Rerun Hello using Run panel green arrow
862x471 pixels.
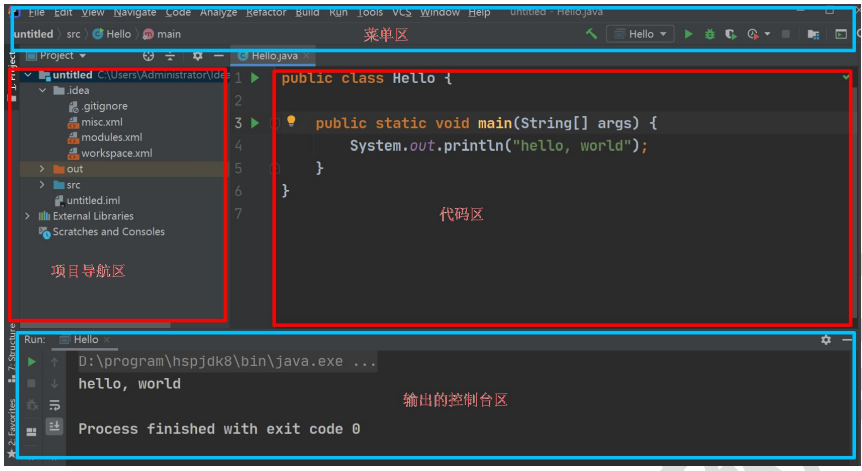pos(32,362)
